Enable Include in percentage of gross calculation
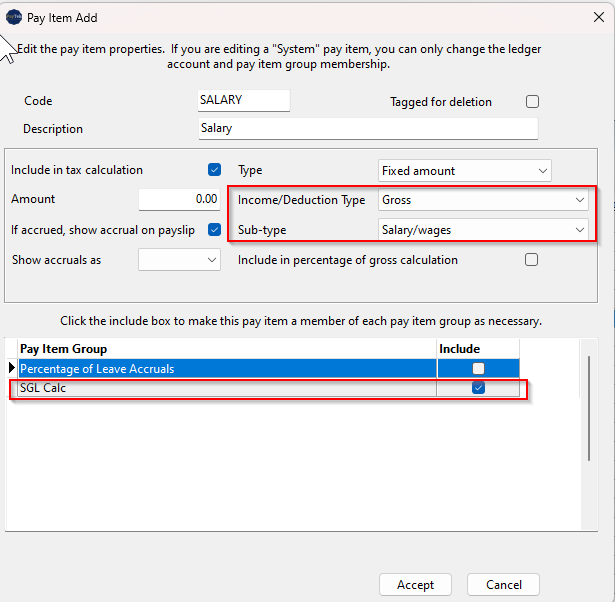 point(531,260)
